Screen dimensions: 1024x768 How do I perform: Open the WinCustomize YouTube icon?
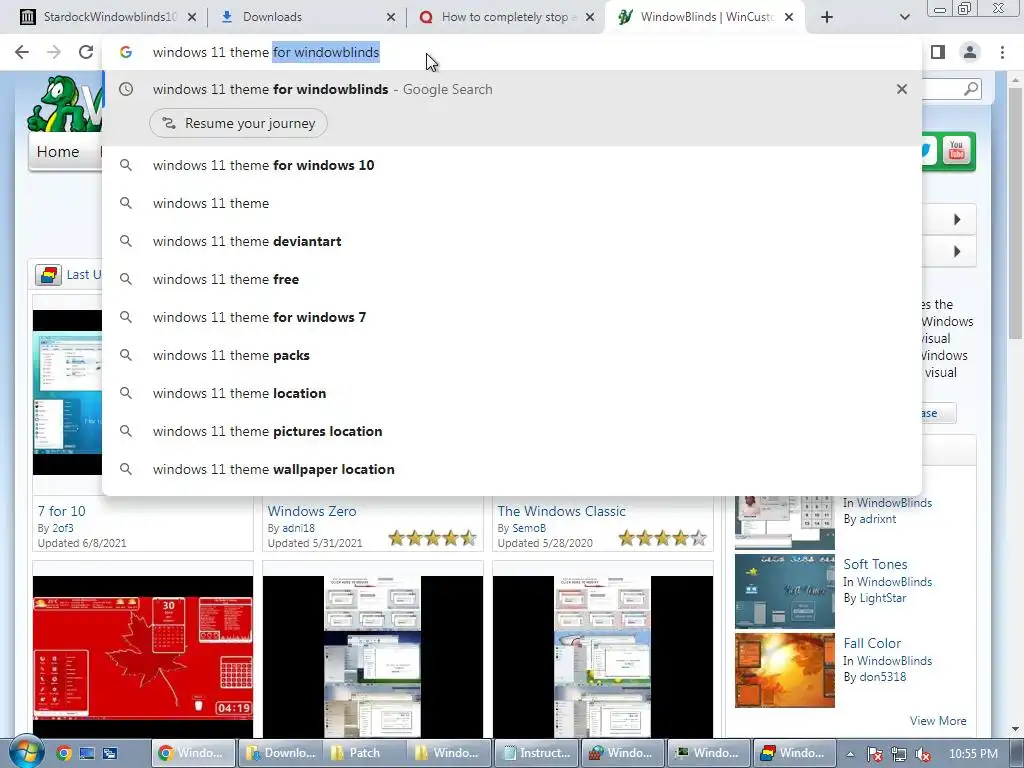pyautogui.click(x=957, y=151)
